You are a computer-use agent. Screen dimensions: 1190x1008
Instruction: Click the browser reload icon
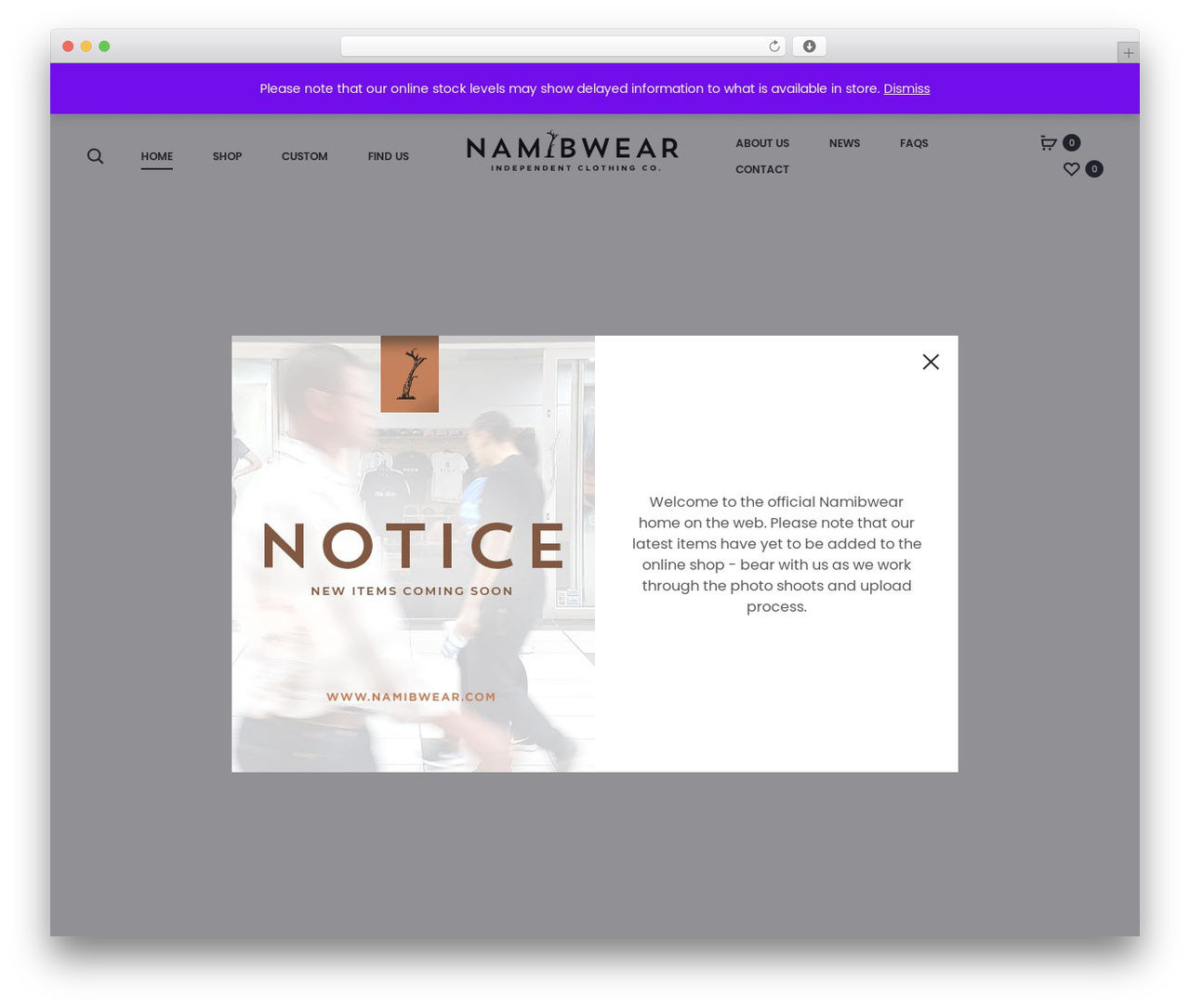click(774, 46)
